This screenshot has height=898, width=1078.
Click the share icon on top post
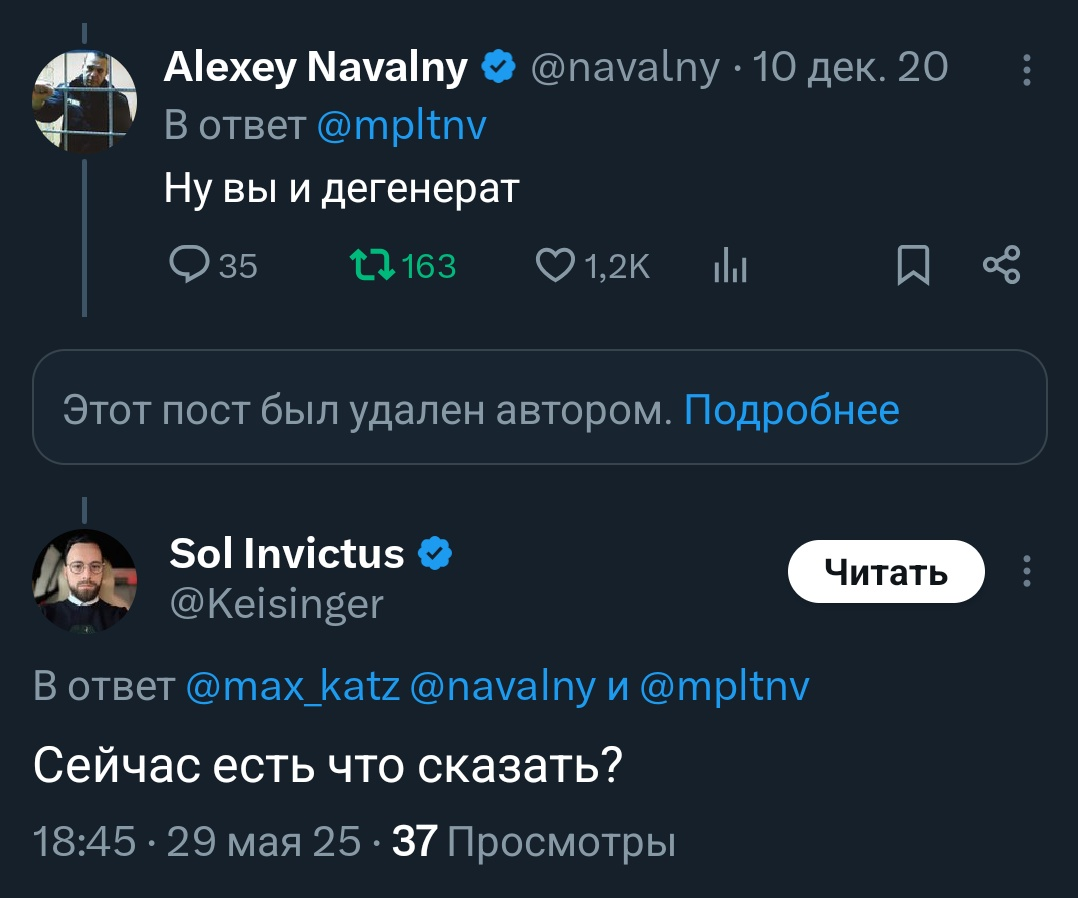[x=1001, y=265]
